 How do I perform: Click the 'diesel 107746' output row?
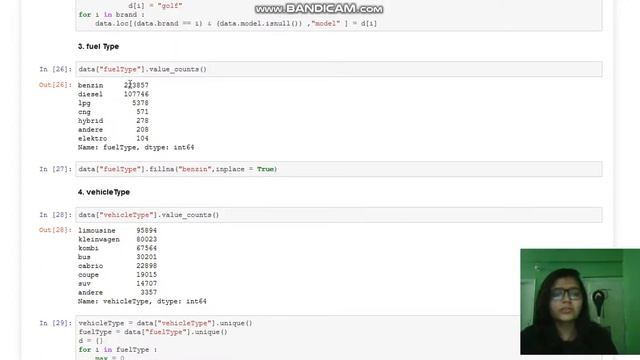[113, 94]
